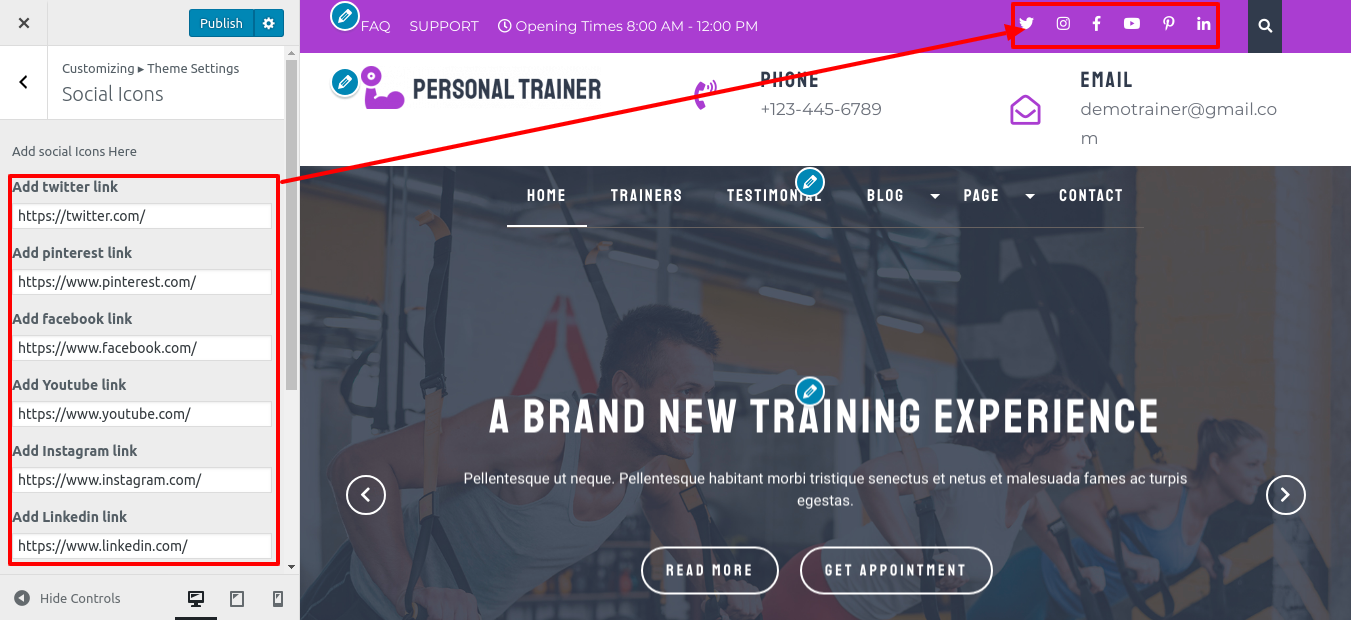Open the search magnifier icon
Viewport: 1351px width, 620px height.
coord(1265,26)
